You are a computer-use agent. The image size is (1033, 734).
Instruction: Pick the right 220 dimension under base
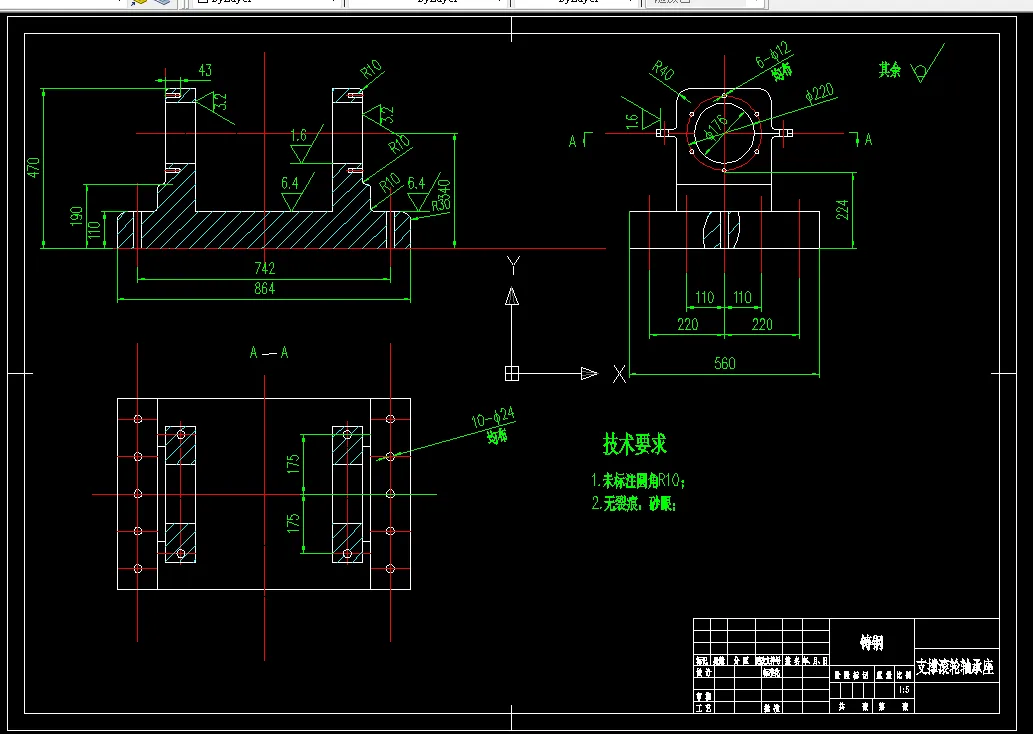[x=762, y=324]
